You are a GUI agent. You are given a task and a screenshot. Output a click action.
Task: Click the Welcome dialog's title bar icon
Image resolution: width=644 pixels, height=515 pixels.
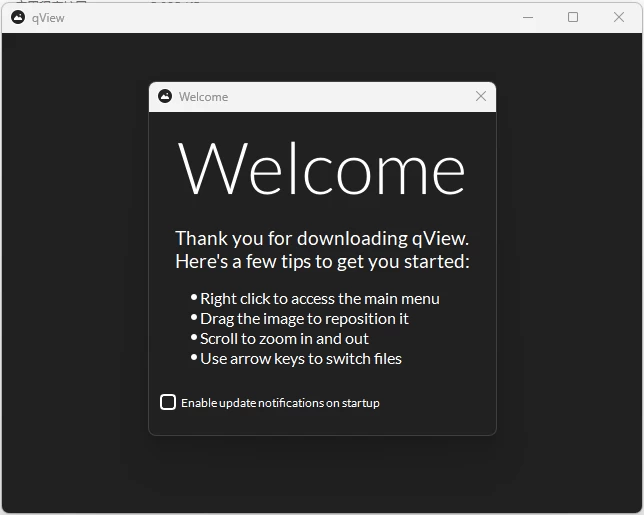tap(165, 96)
